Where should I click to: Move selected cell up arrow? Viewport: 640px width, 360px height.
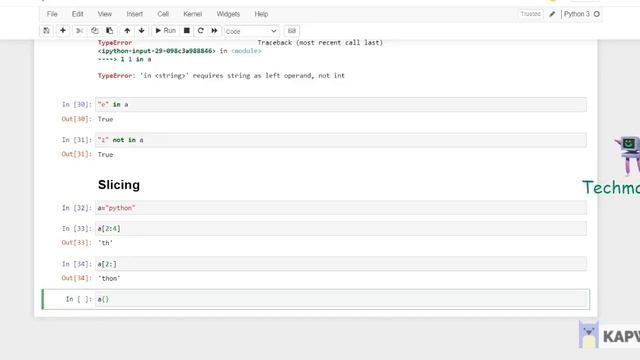pos(127,31)
